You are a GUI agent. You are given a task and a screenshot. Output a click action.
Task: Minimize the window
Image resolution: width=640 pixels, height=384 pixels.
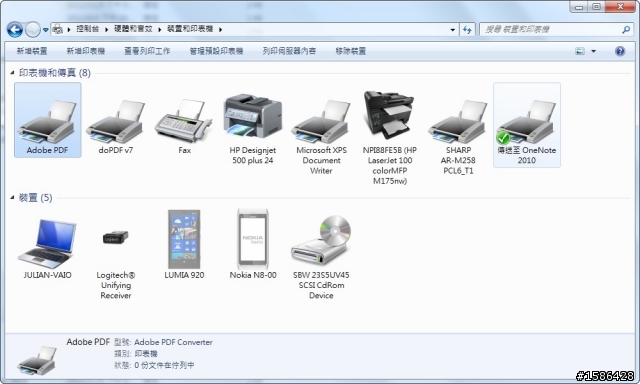point(579,7)
